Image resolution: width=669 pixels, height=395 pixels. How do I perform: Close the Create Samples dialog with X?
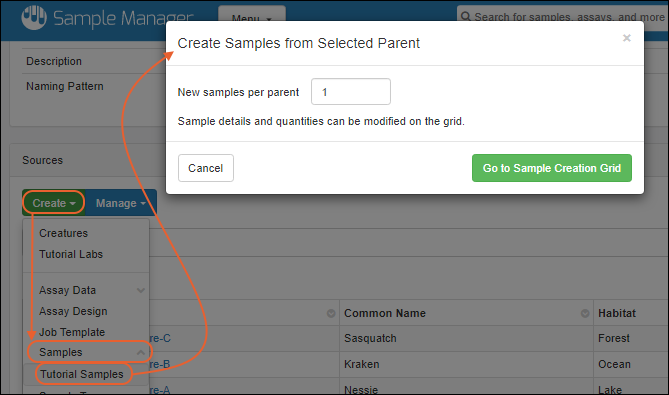626,38
